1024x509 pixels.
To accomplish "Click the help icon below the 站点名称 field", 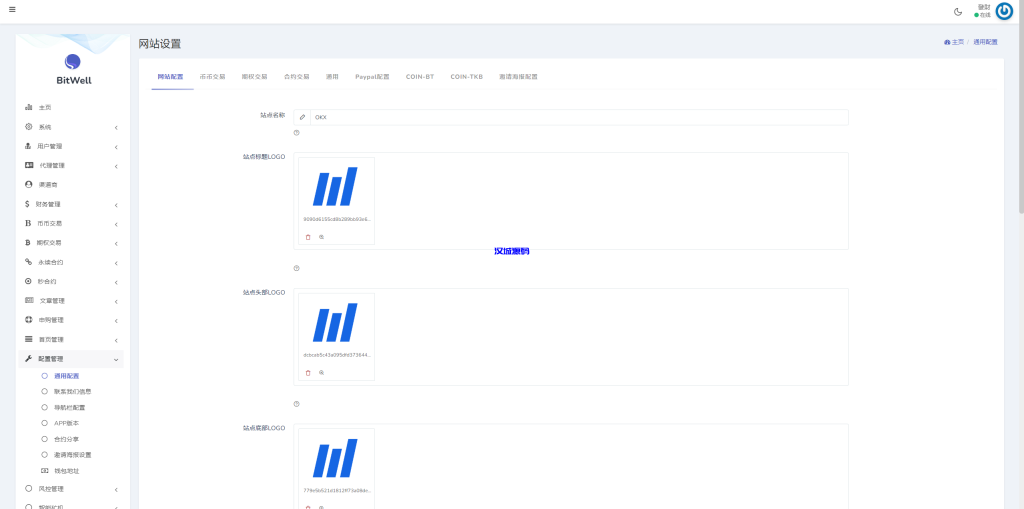I will tap(297, 132).
